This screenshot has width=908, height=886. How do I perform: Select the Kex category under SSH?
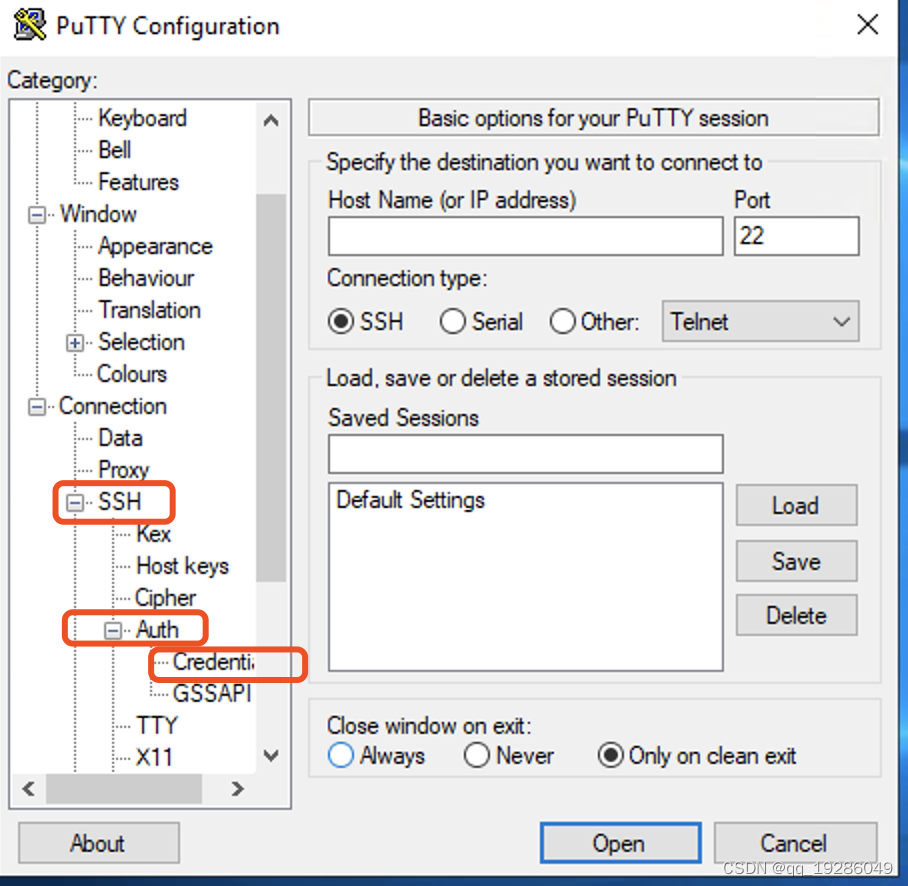[x=153, y=534]
